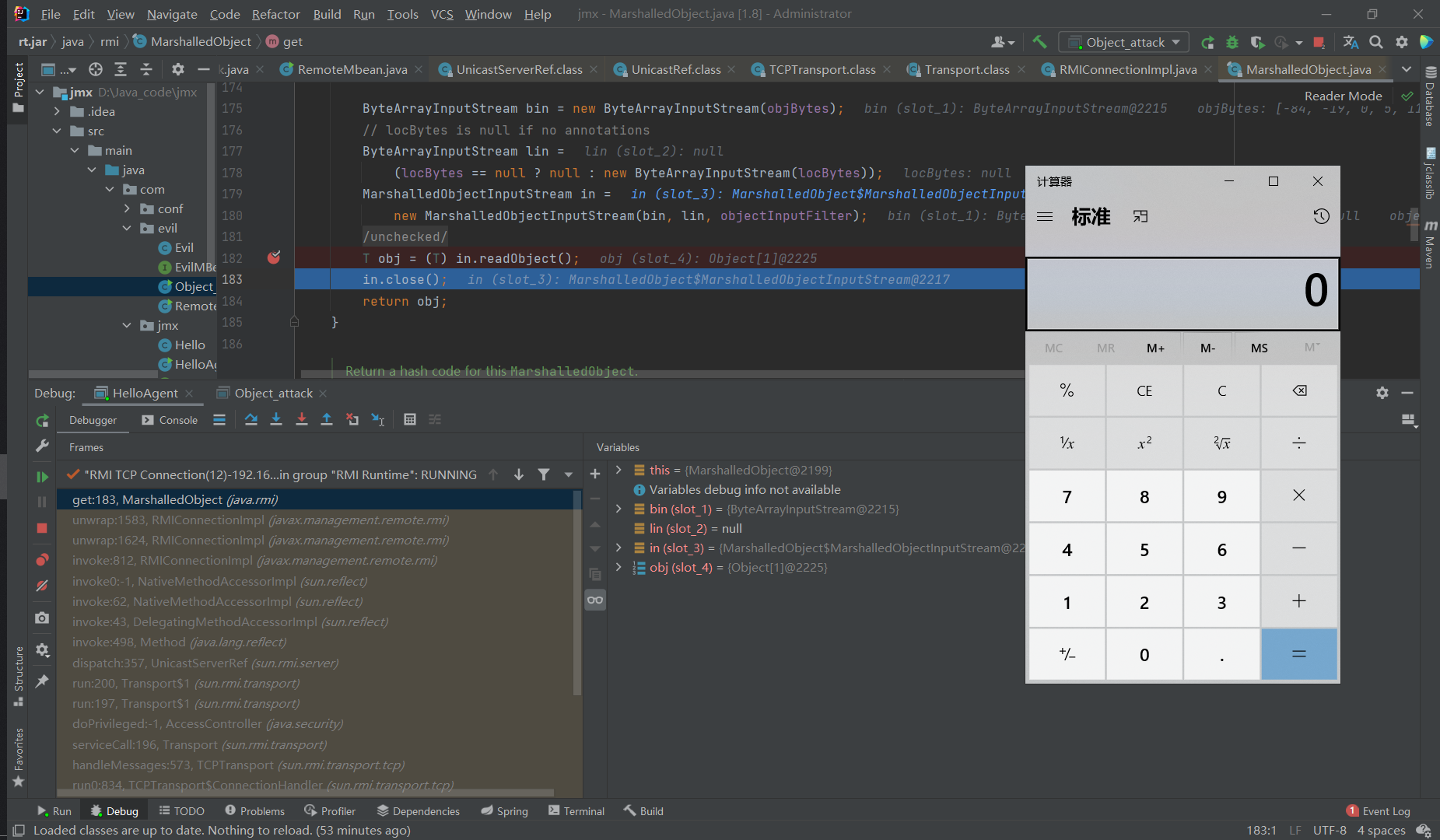
Task: Toggle the breakpoint on line 182
Action: 274,257
